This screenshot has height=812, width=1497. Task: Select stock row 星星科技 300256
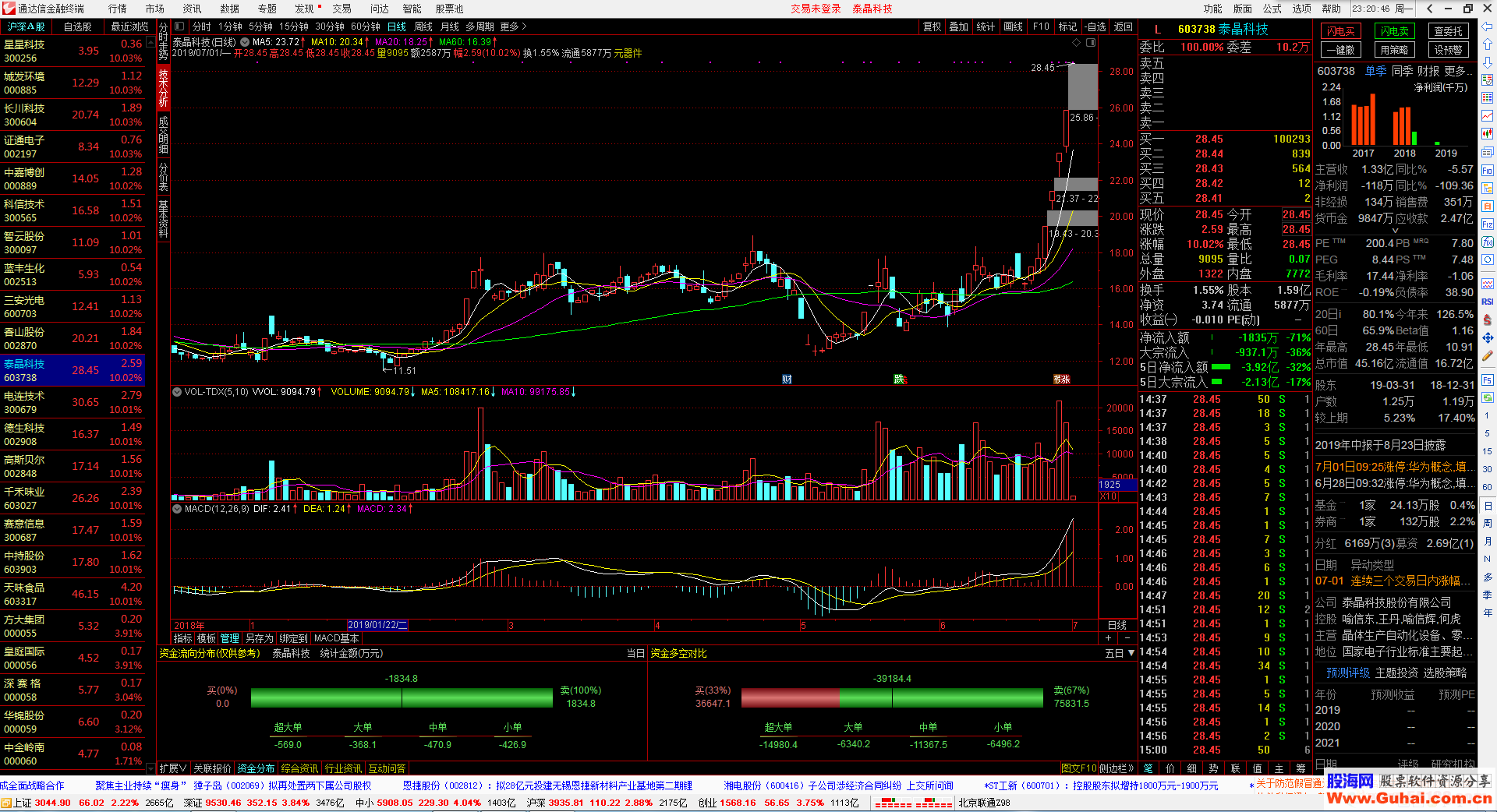(73, 51)
